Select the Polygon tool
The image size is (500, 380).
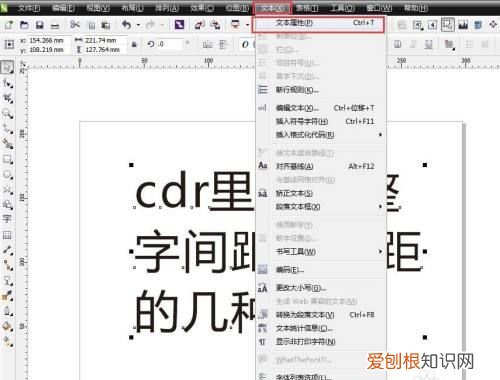[x=7, y=189]
